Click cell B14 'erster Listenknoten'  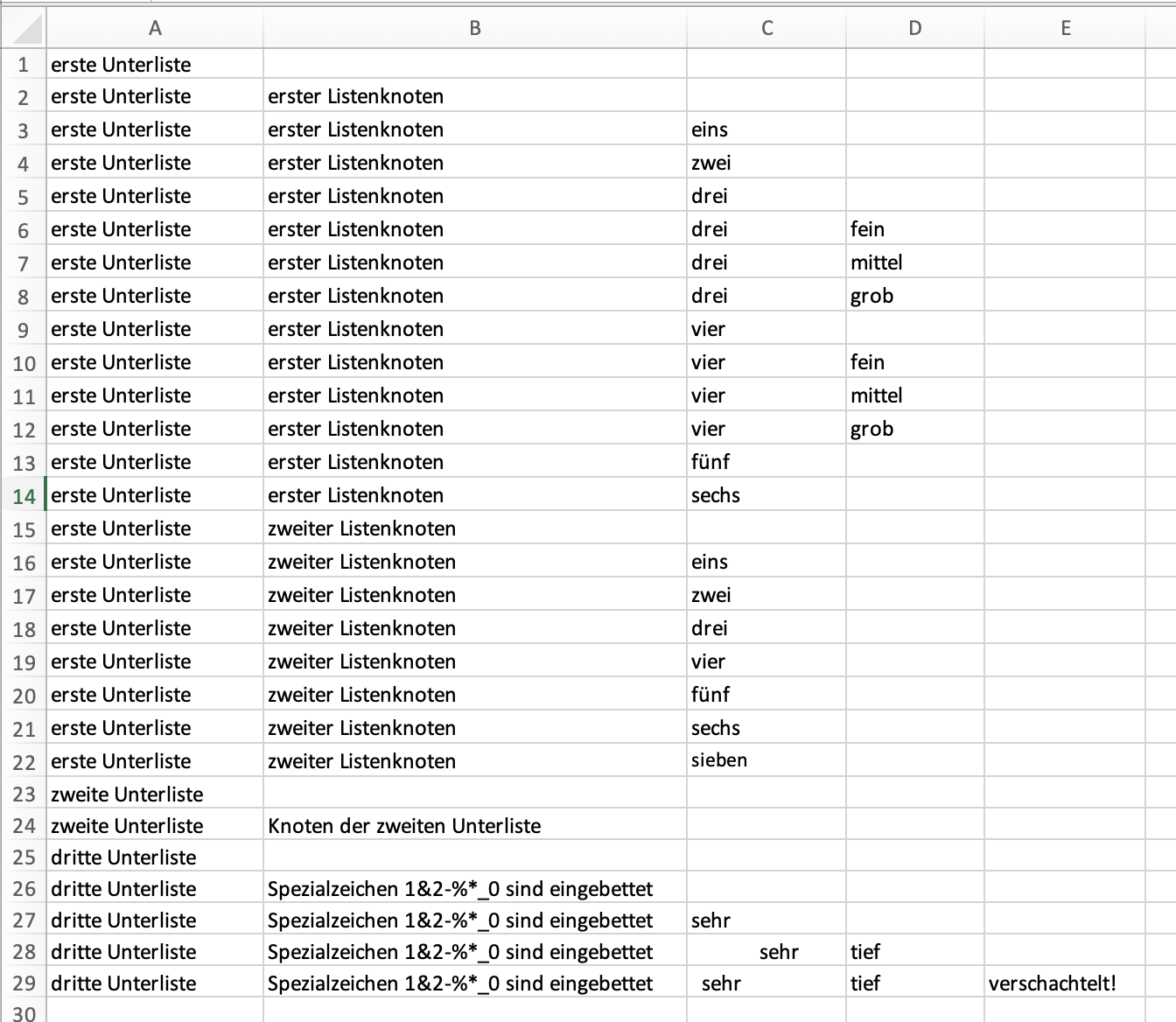(x=475, y=494)
